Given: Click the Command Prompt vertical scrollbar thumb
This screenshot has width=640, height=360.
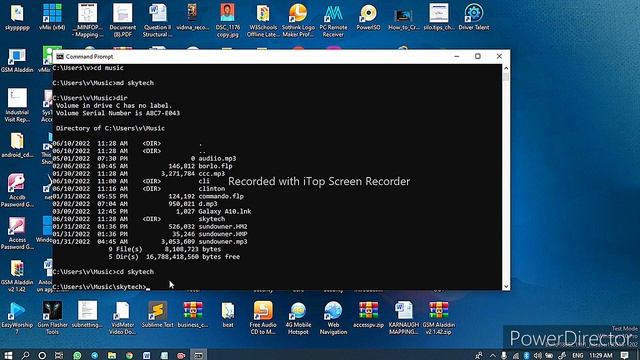Looking at the screenshot, I should [x=506, y=77].
